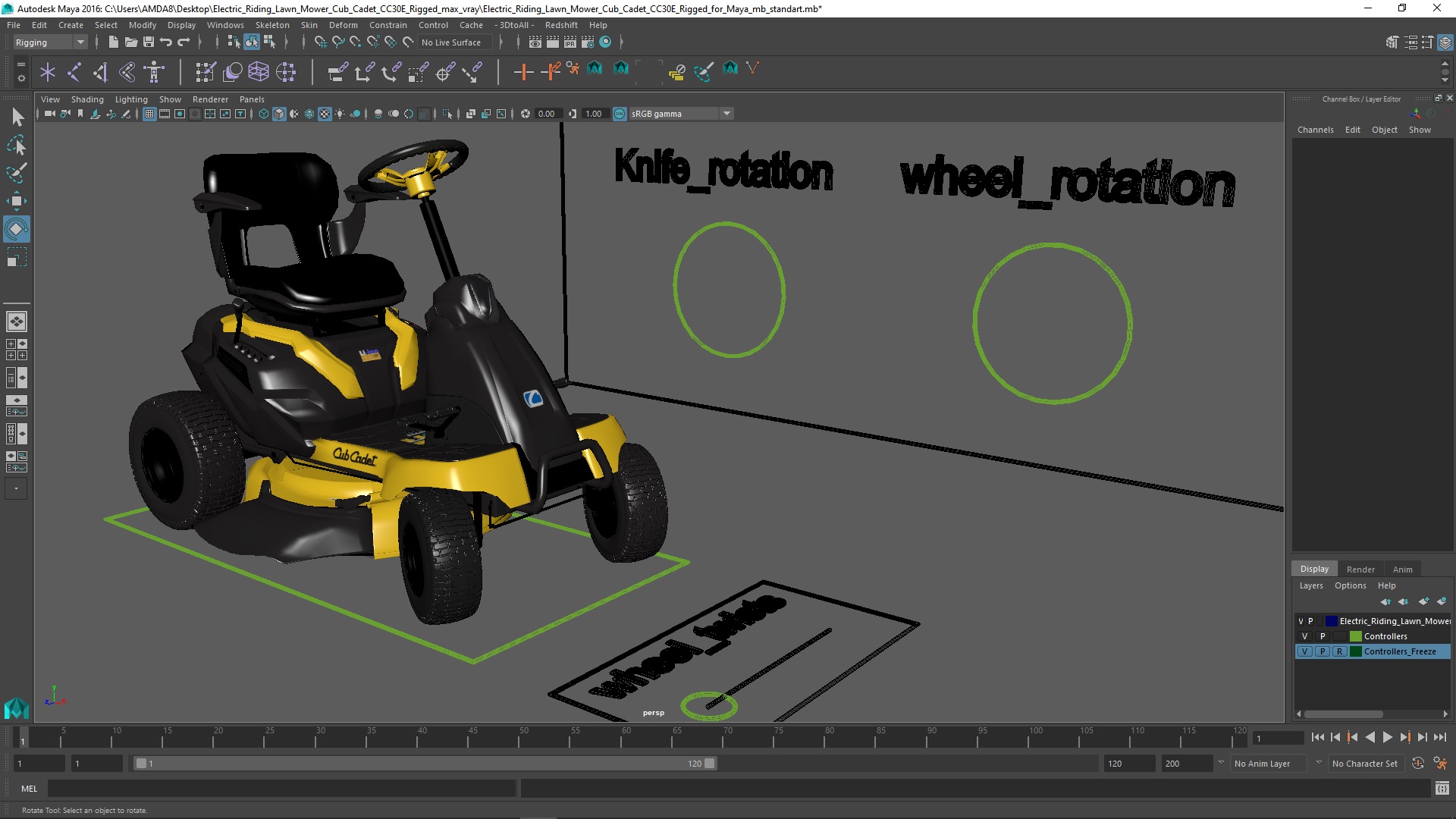Click the Create Locator shelf icon
Viewport: 1456px width, 819px height.
[x=48, y=72]
